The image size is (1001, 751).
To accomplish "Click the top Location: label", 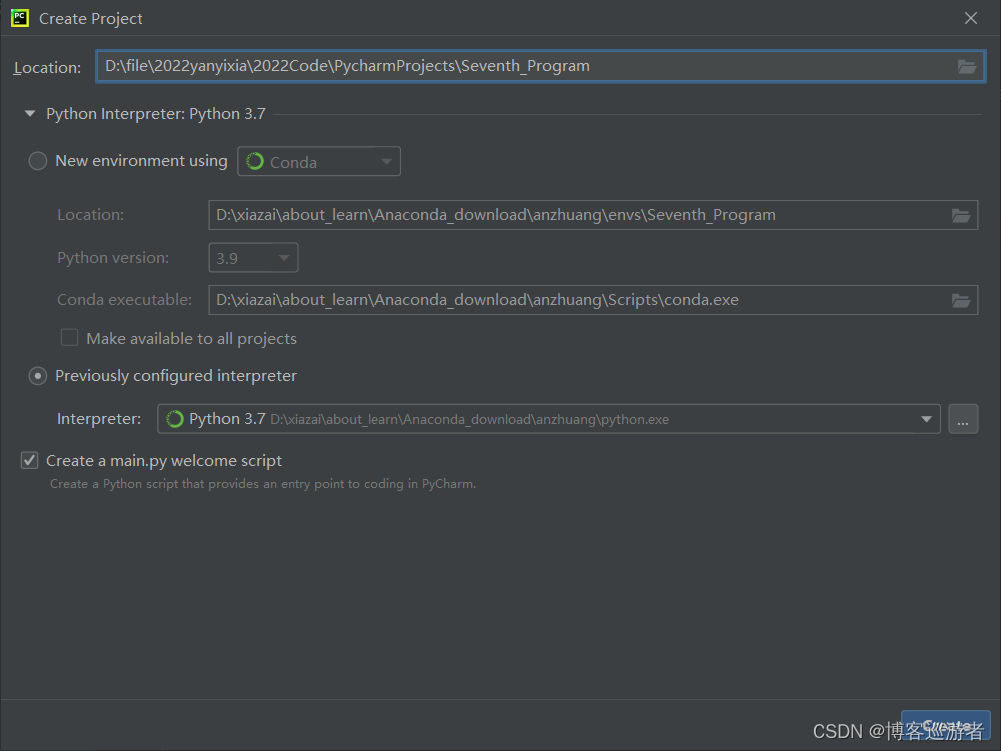I will 47,67.
